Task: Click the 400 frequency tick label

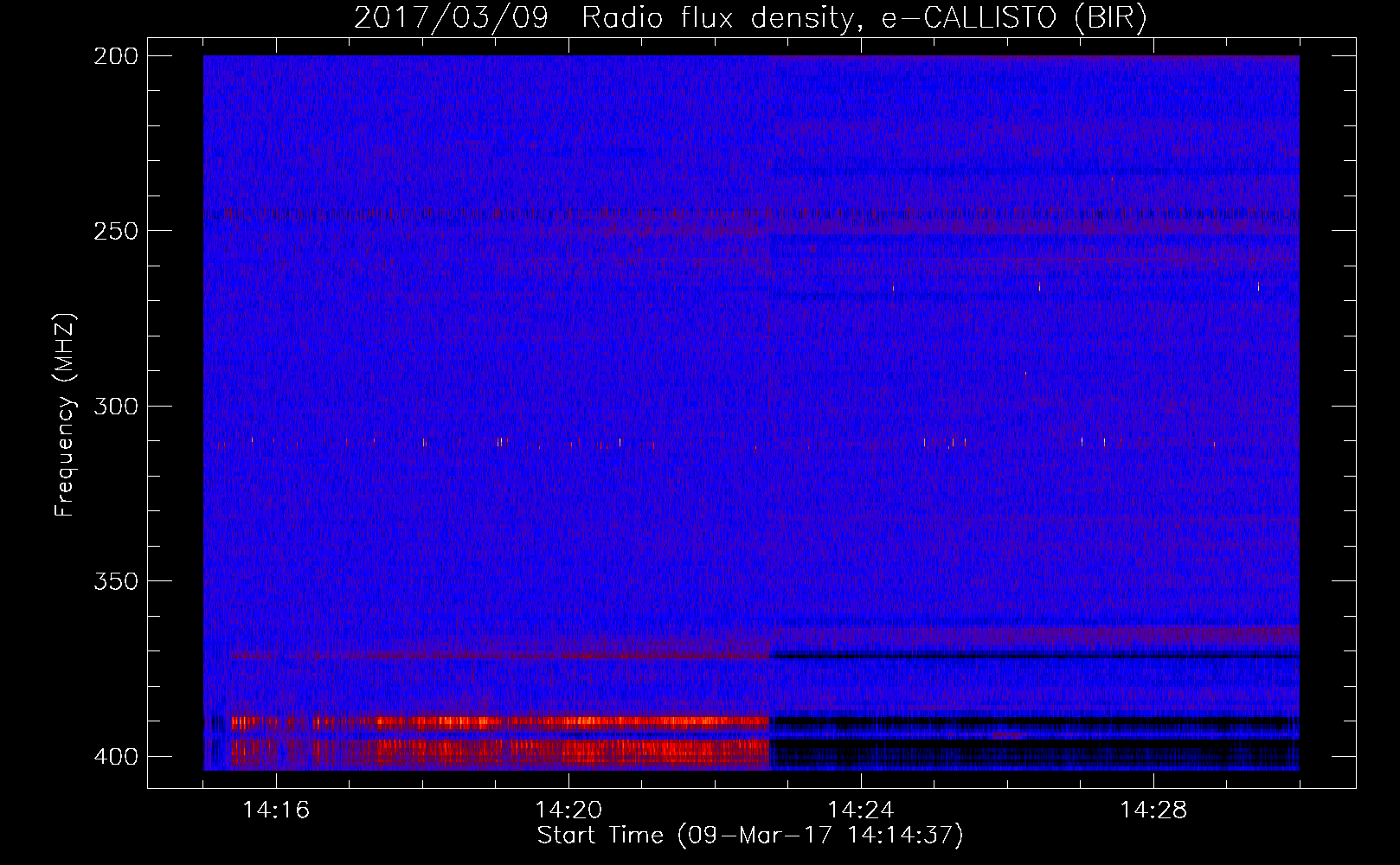Action: (116, 757)
